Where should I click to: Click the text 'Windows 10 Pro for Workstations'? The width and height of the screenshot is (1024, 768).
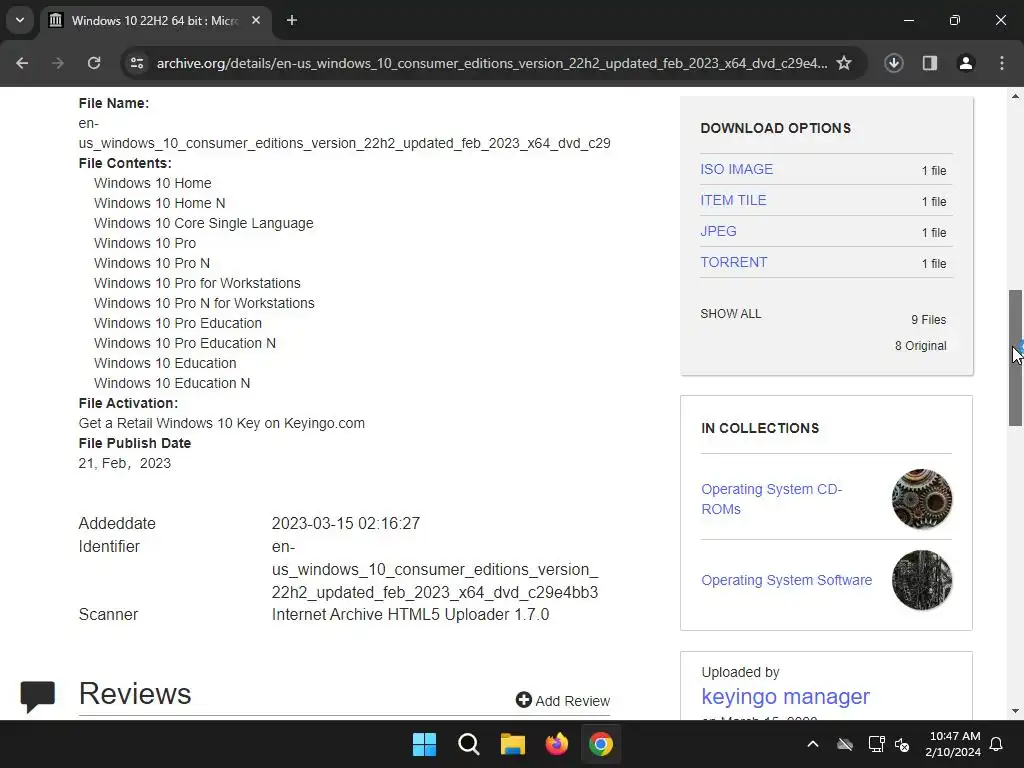[x=197, y=283]
